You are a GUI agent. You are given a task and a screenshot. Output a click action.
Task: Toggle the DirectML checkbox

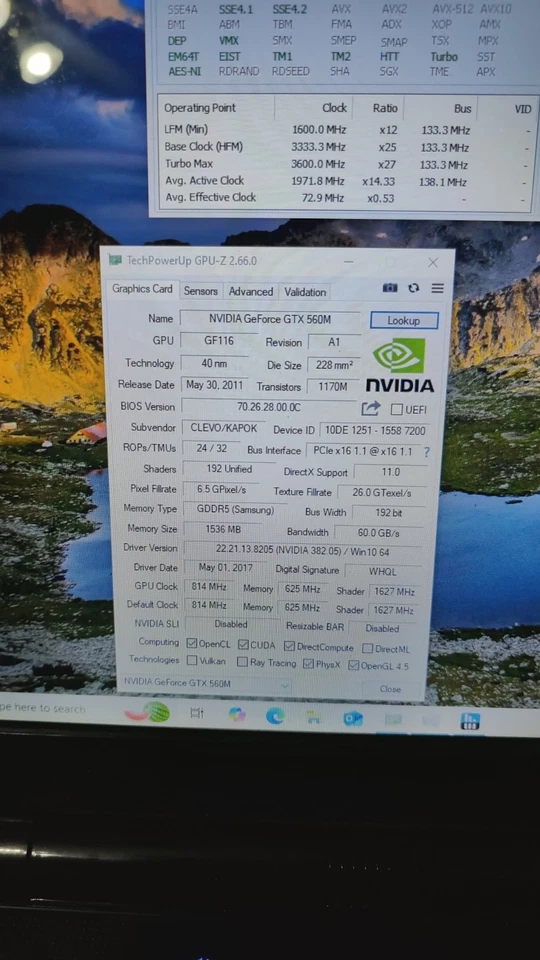click(367, 648)
